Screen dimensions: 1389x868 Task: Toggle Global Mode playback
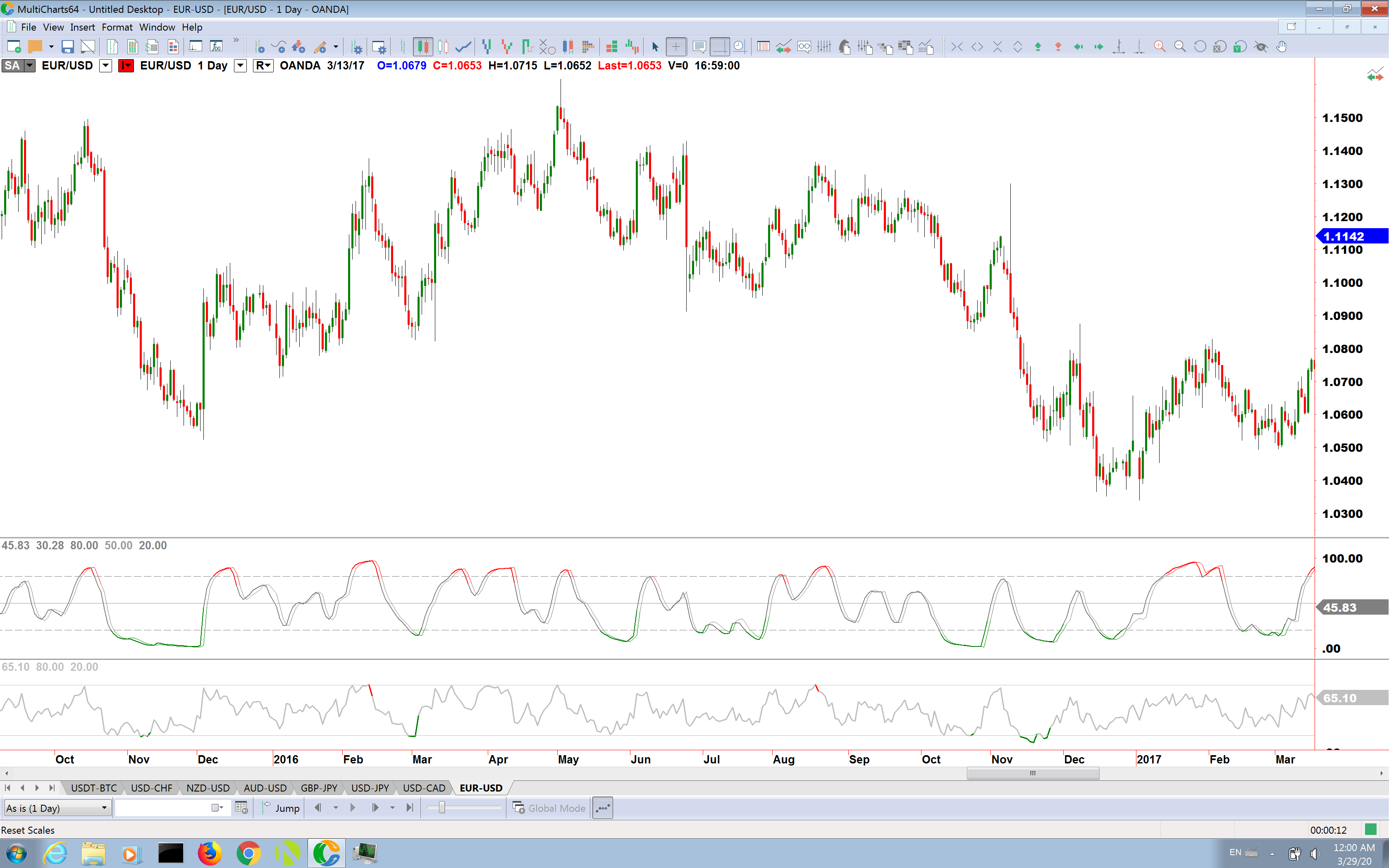[x=549, y=808]
